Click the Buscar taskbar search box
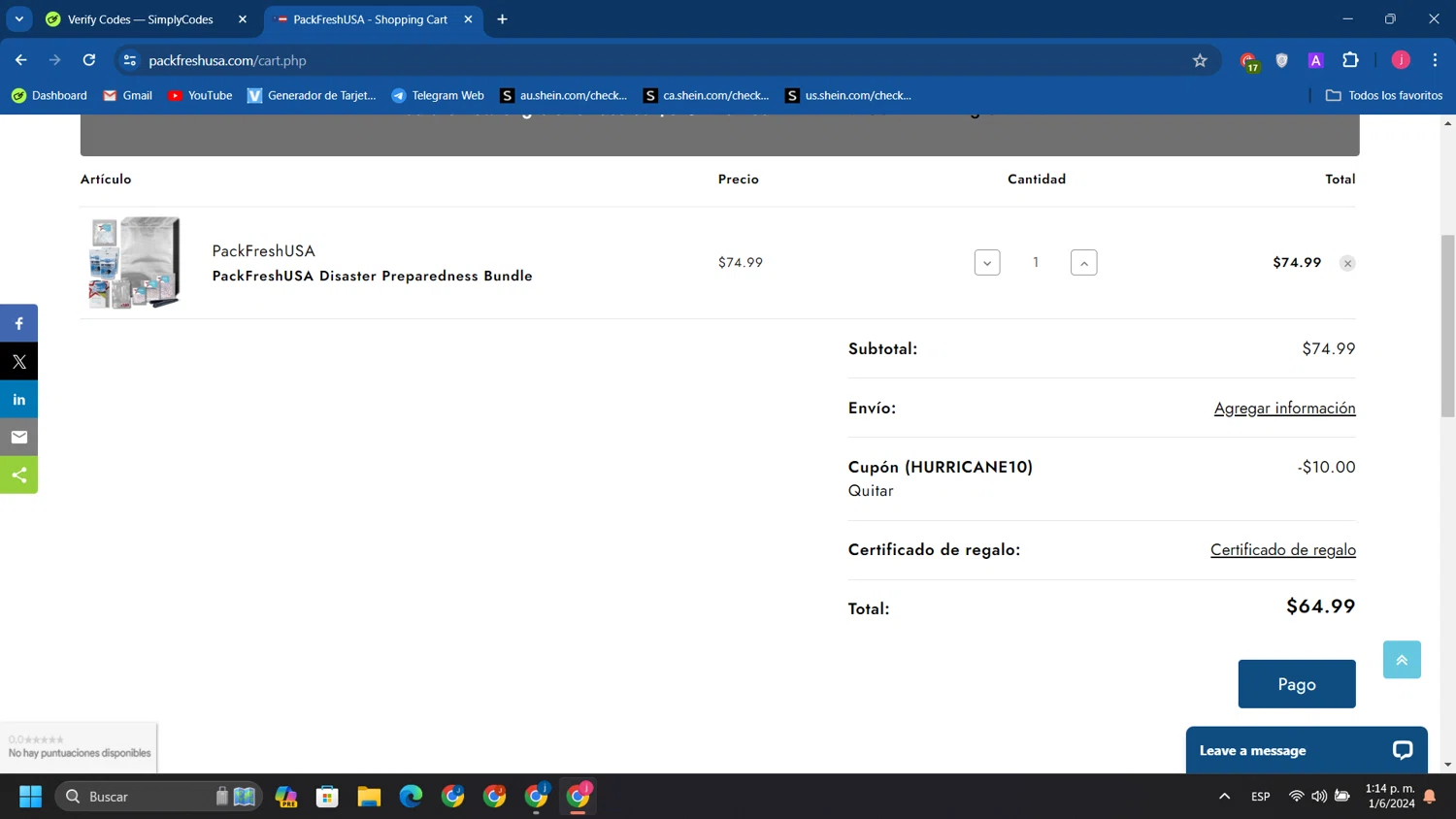Image resolution: width=1456 pixels, height=819 pixels. pyautogui.click(x=158, y=797)
